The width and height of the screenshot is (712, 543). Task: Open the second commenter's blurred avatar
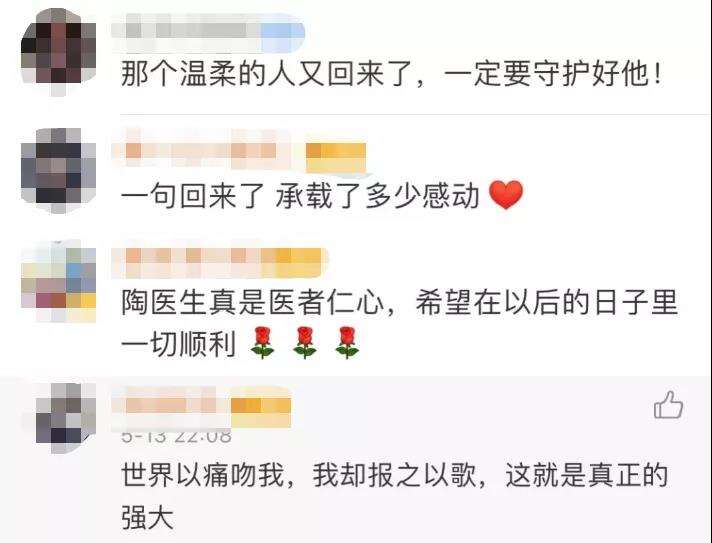(59, 171)
